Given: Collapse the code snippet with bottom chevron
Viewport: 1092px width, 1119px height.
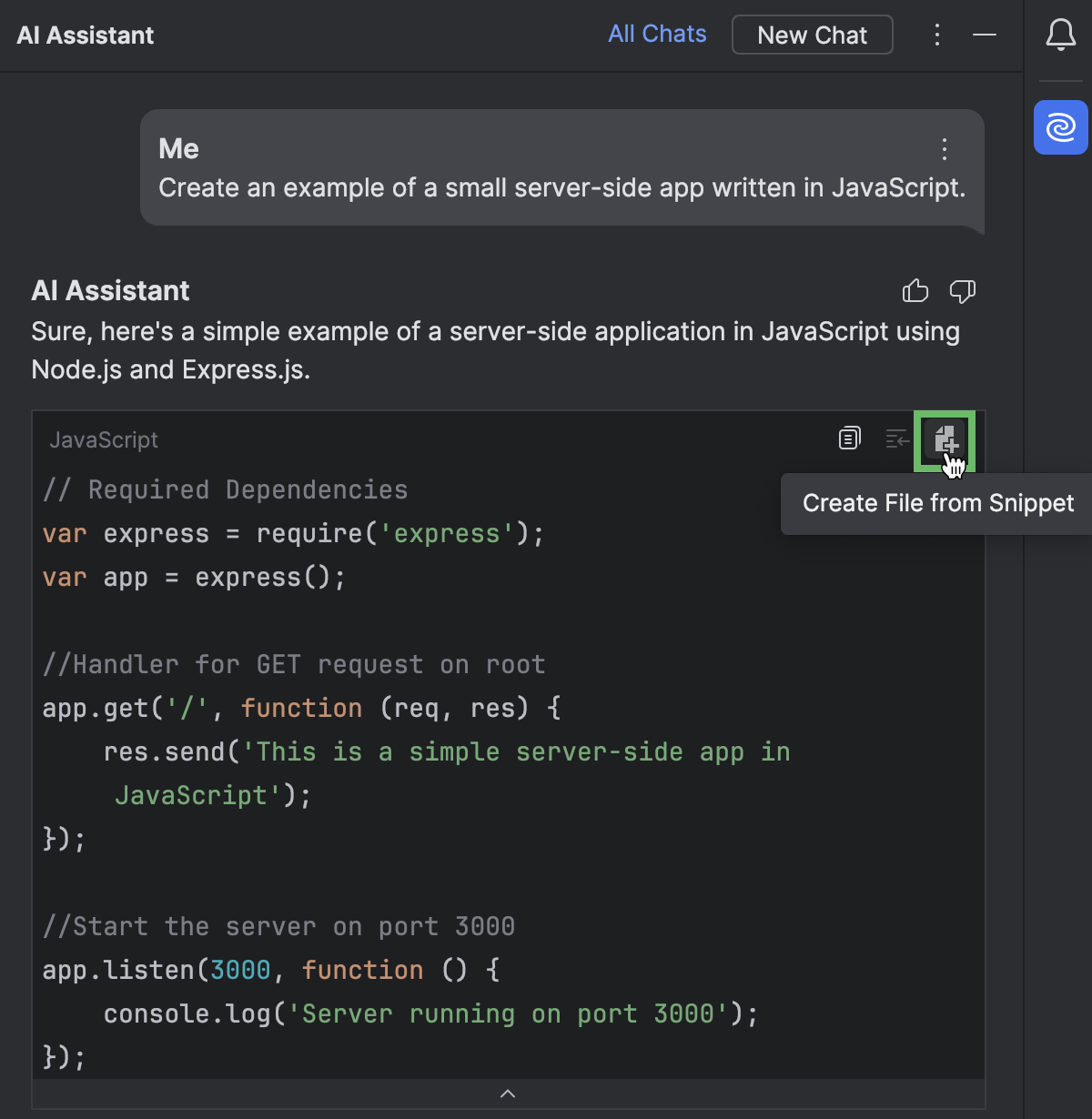Looking at the screenshot, I should (x=508, y=1094).
